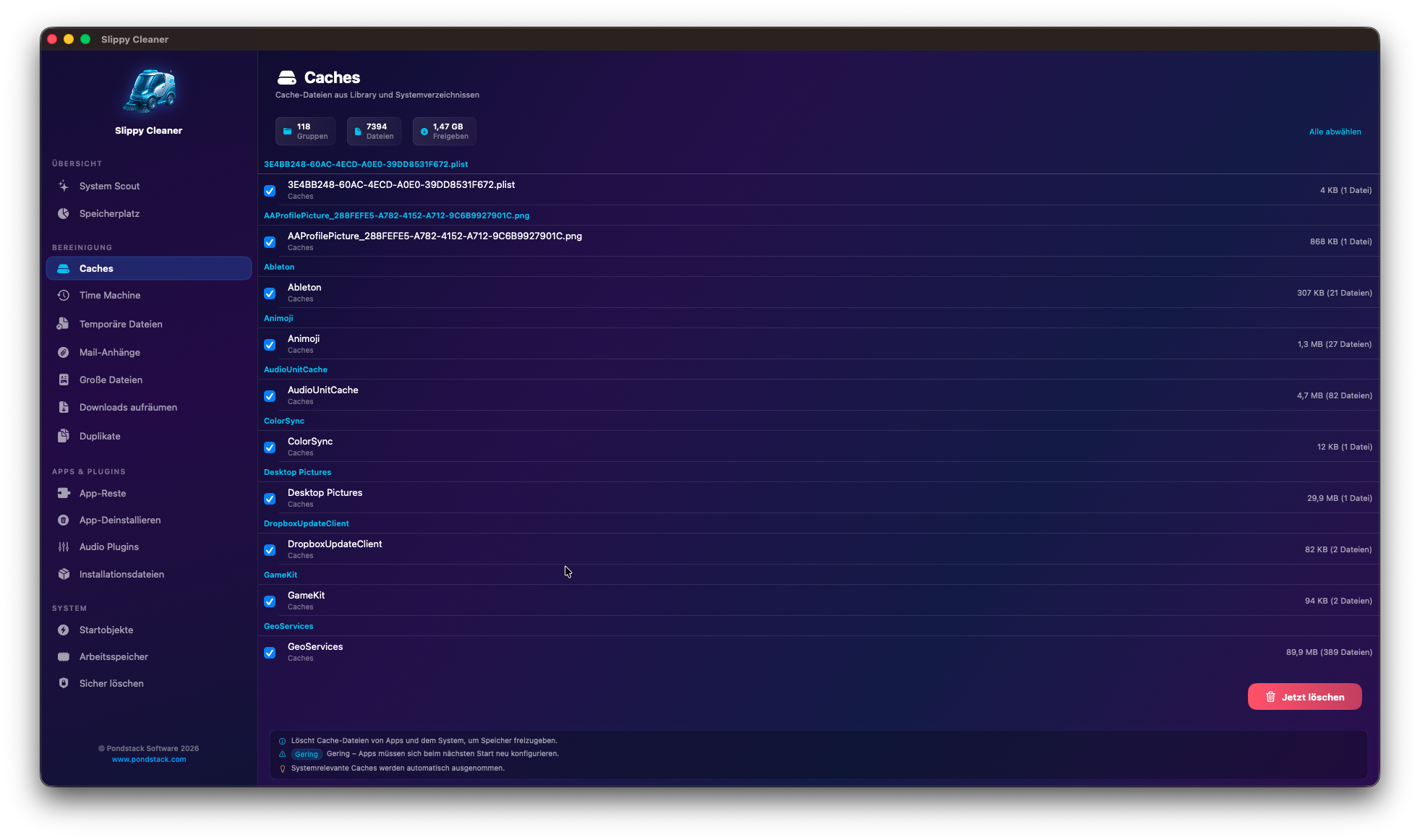Viewport: 1420px width, 840px height.
Task: Uncheck the AAProfilePicture png checkbox
Action: click(x=270, y=242)
